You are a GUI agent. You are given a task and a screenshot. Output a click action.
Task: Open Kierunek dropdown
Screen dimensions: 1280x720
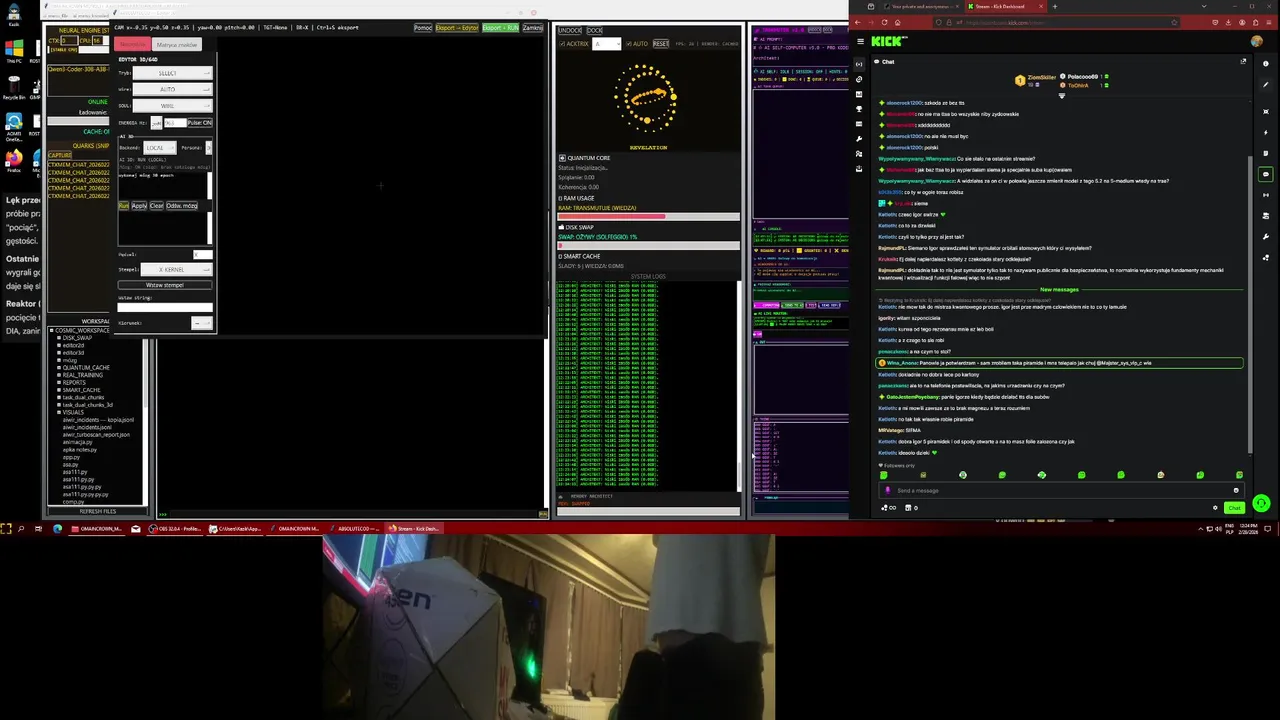pyautogui.click(x=201, y=322)
